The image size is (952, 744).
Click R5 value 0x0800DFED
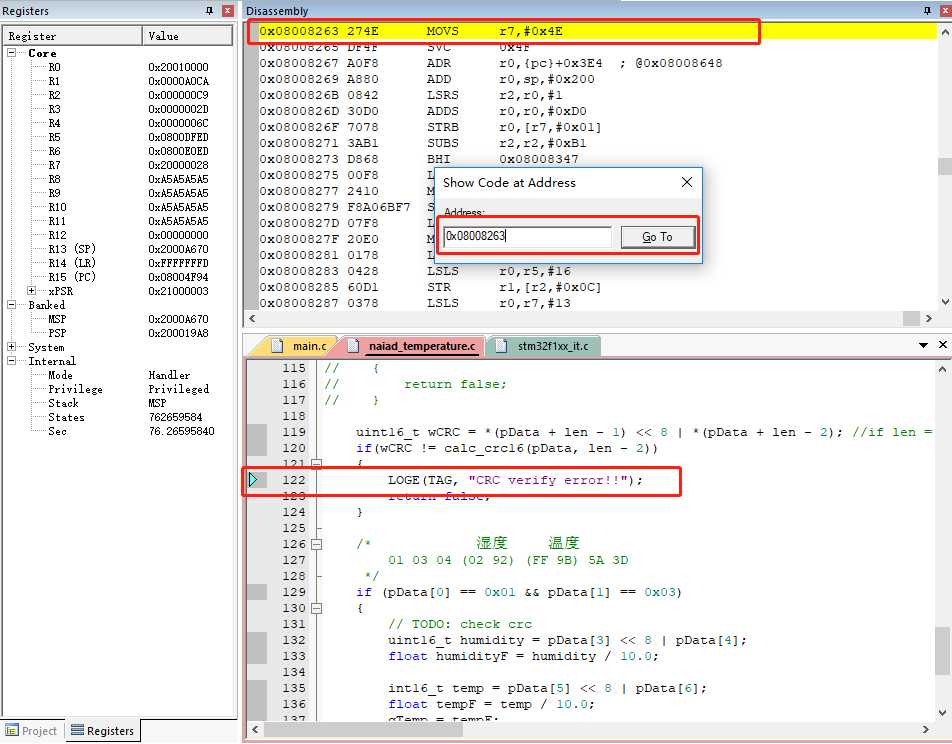178,137
